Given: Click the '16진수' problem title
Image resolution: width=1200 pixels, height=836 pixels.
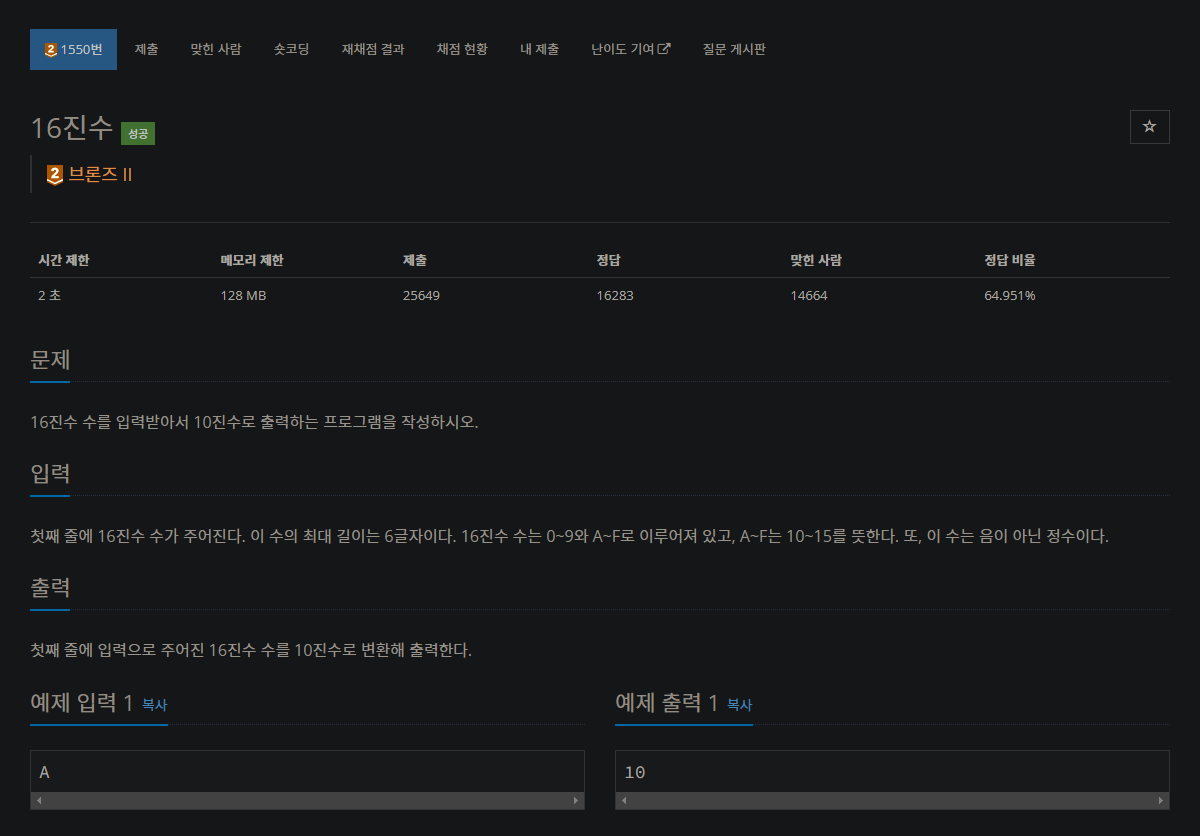Looking at the screenshot, I should coord(72,128).
